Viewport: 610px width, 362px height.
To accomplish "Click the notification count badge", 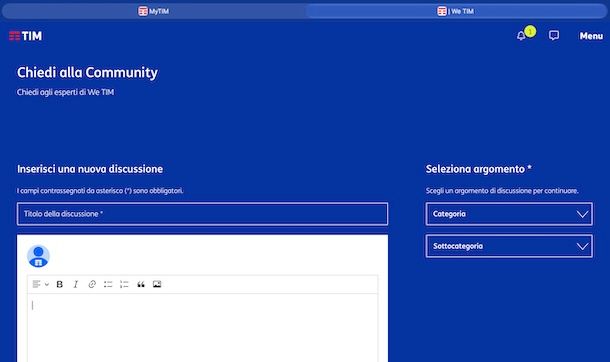I will coord(530,31).
